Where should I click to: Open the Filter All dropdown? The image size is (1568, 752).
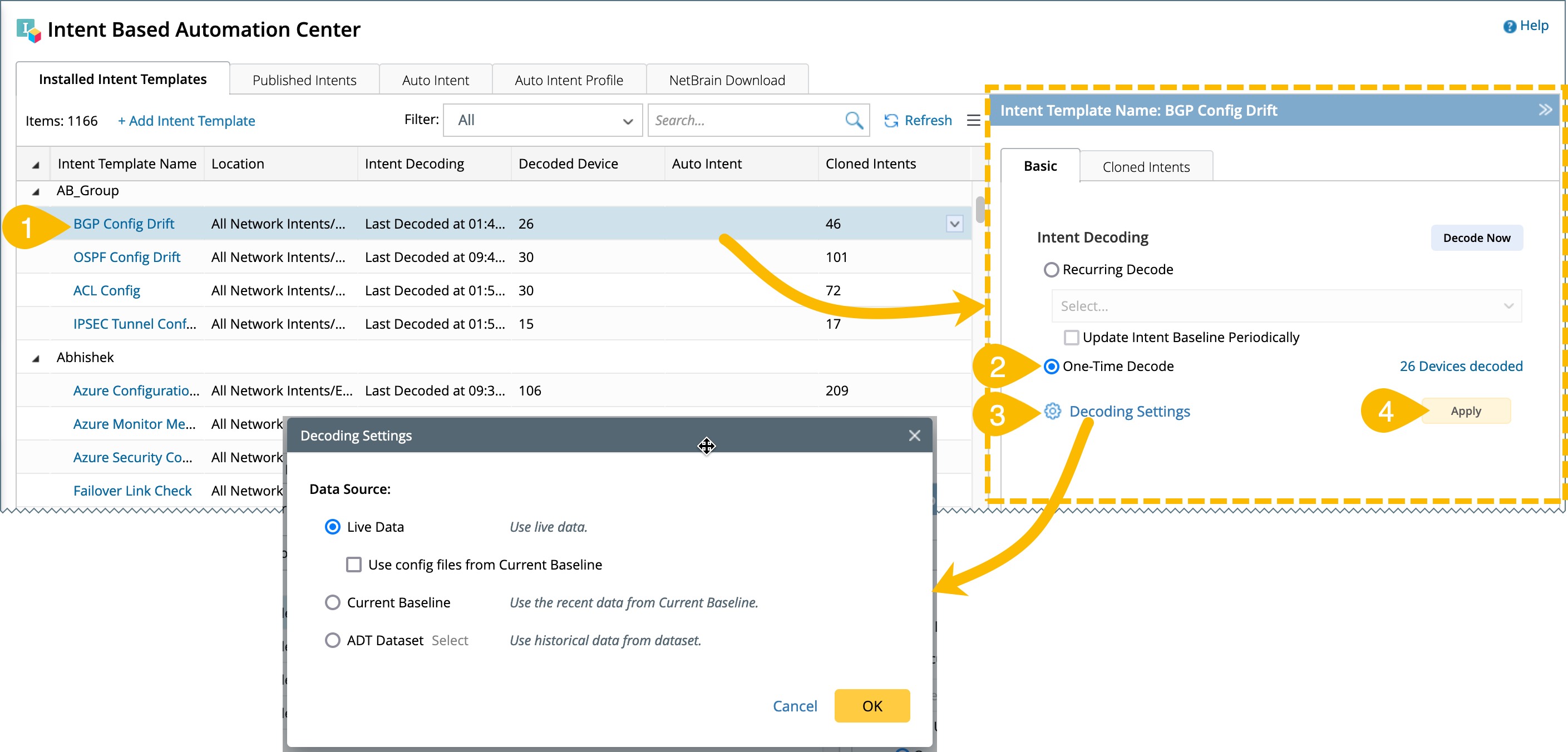543,121
